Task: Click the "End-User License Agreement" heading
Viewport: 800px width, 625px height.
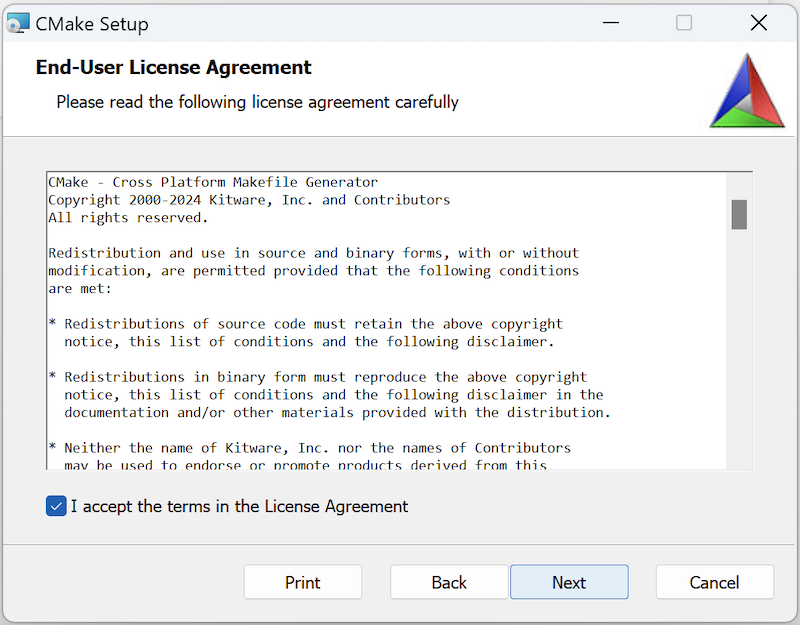Action: tap(174, 68)
